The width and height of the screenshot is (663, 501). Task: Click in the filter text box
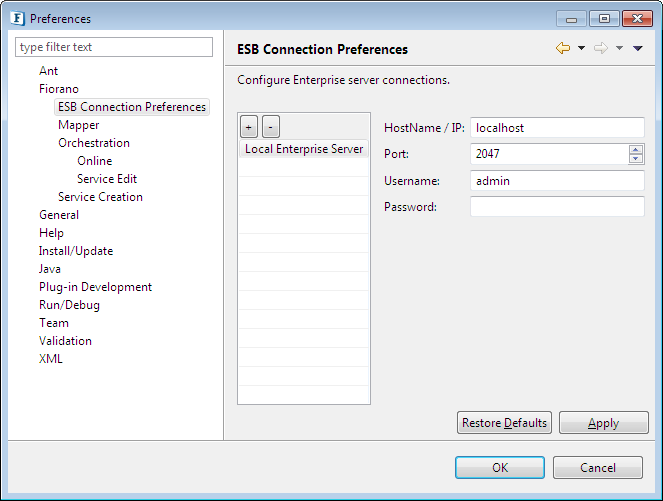(x=115, y=47)
